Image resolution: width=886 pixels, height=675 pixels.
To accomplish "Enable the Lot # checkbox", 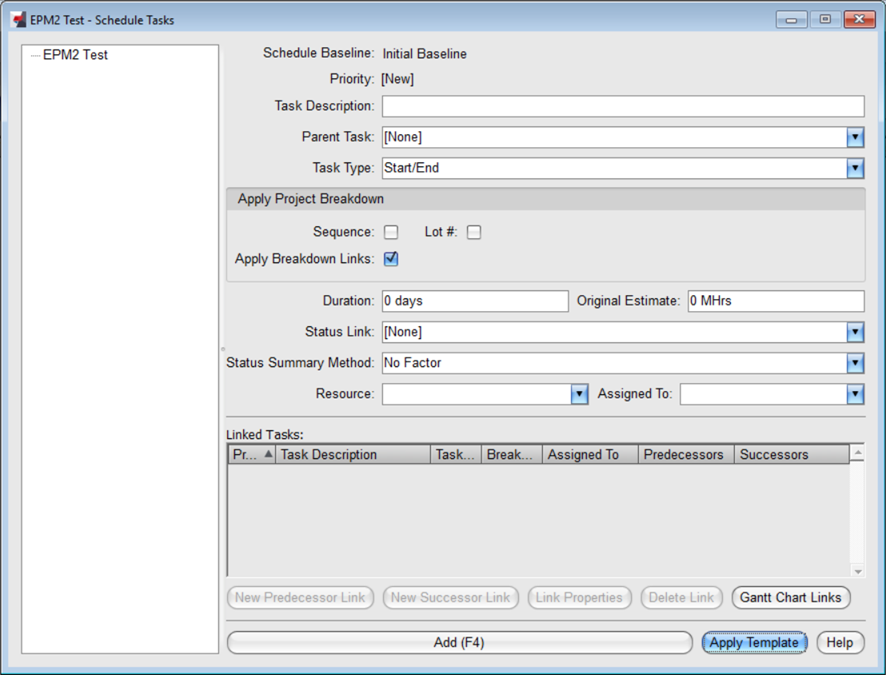I will coord(474,232).
